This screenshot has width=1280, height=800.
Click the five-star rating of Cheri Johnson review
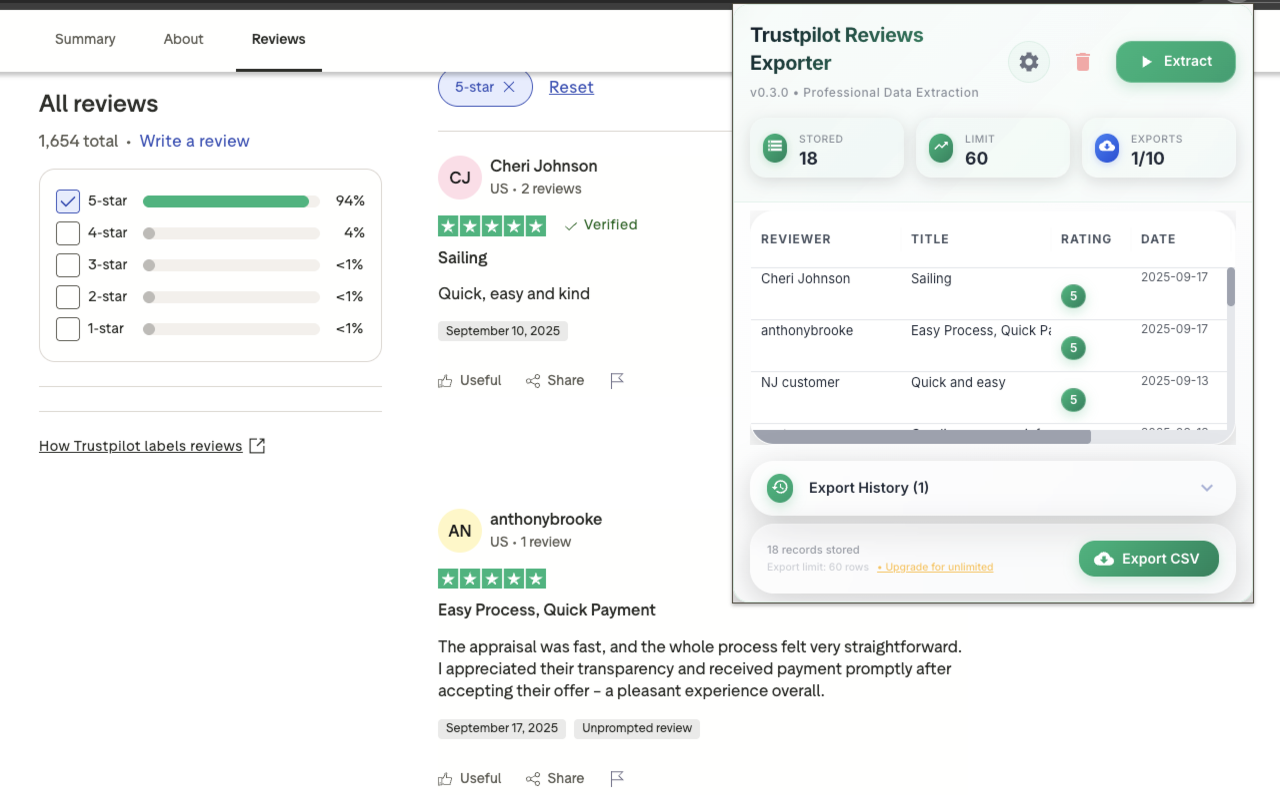click(492, 226)
